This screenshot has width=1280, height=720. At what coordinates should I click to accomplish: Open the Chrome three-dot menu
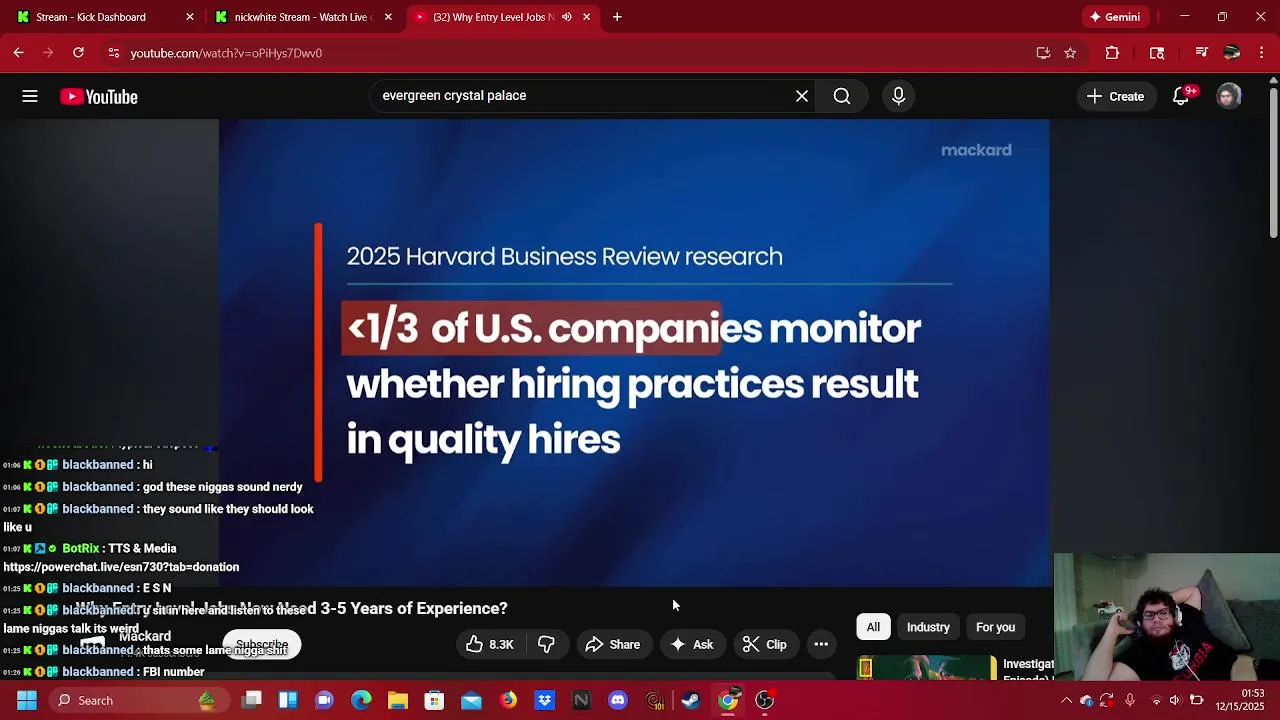(1261, 53)
